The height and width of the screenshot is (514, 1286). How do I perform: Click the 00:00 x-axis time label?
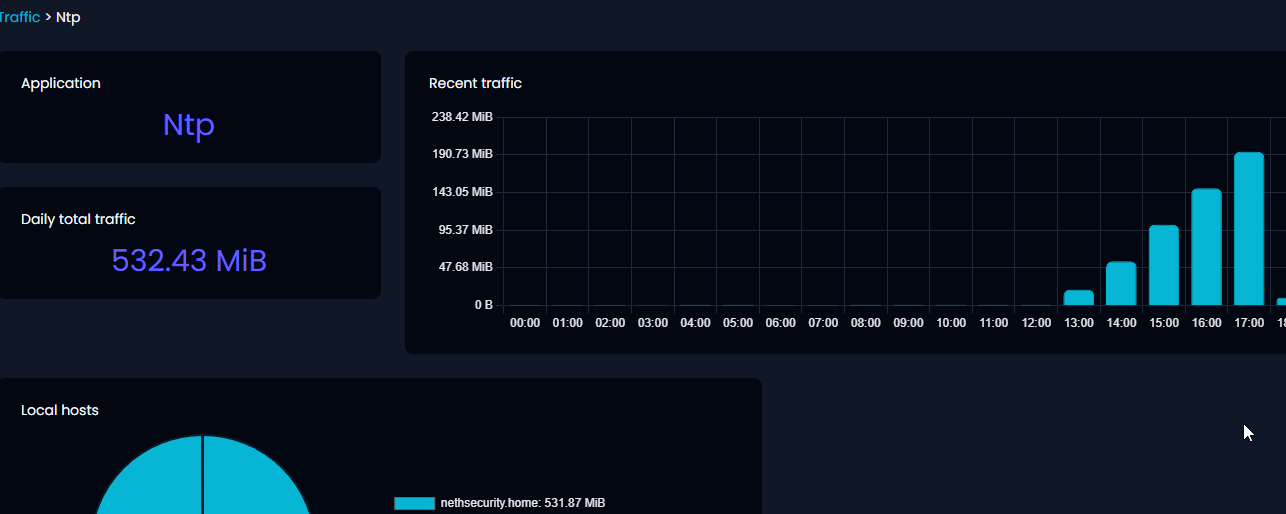525,323
